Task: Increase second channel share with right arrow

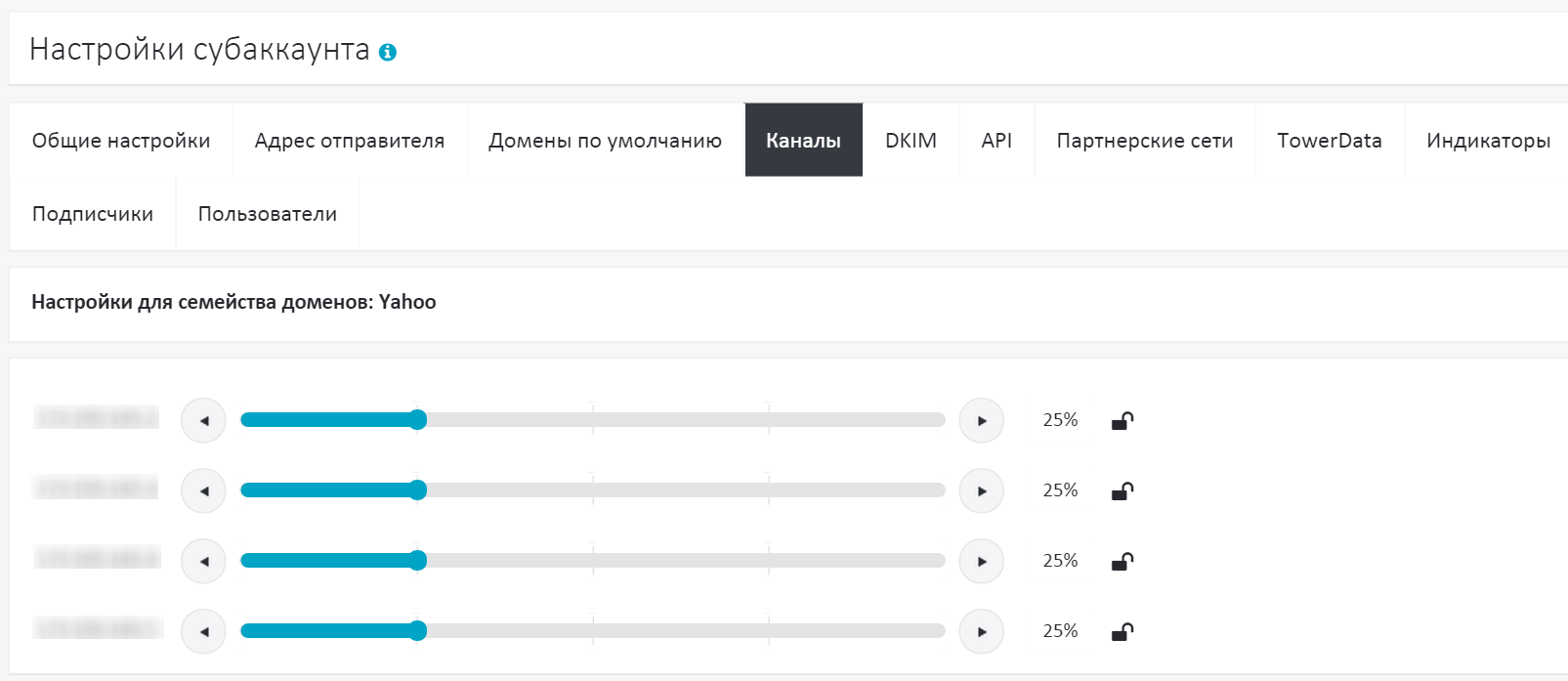Action: [981, 491]
